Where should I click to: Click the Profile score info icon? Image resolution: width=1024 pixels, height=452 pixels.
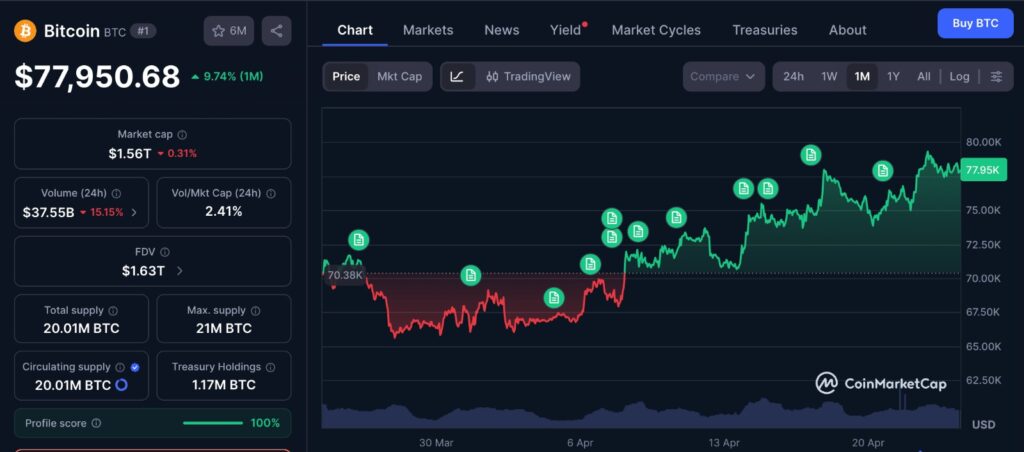coord(96,423)
